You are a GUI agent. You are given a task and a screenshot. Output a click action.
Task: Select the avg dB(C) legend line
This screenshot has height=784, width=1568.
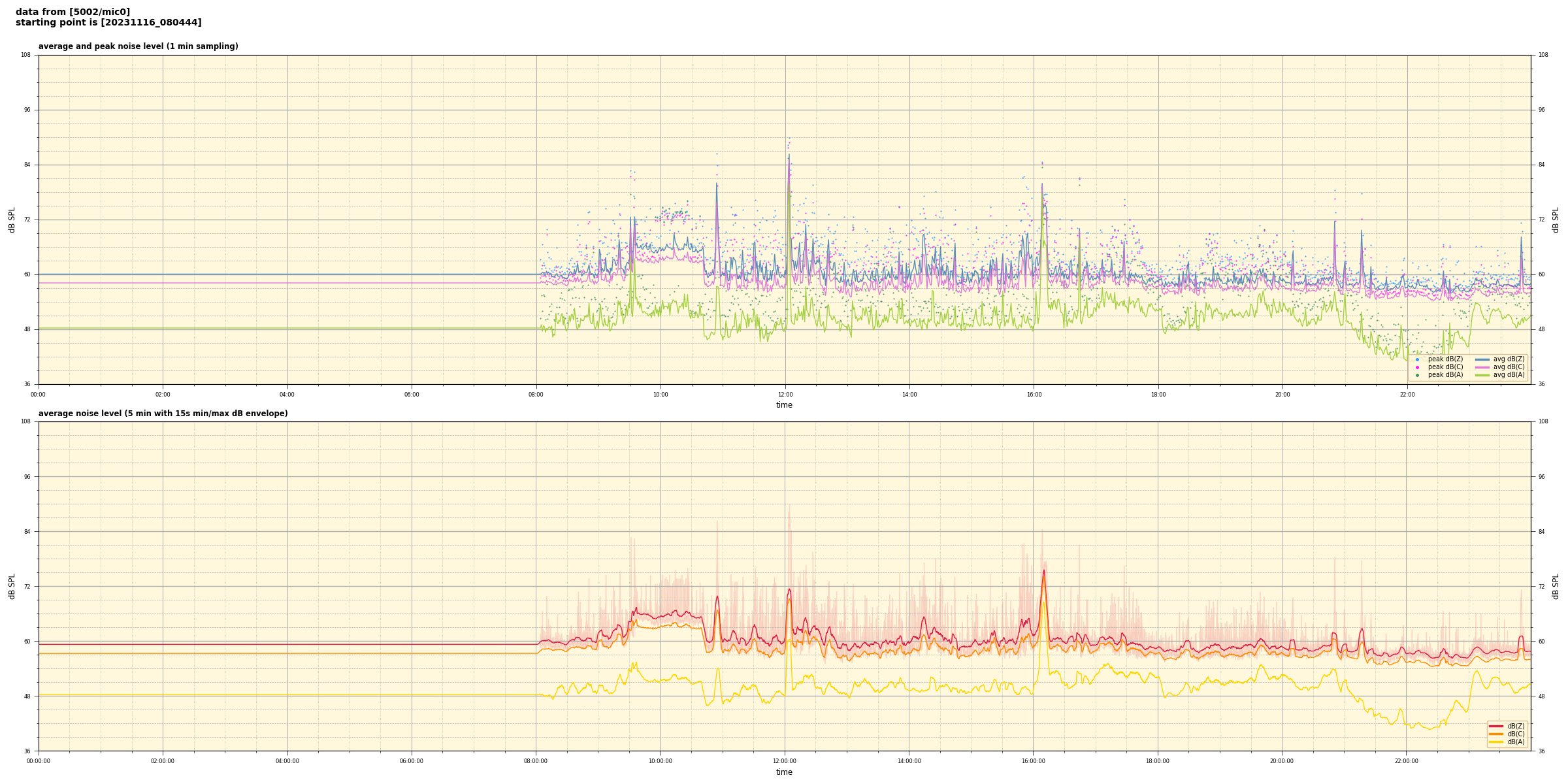(x=1482, y=367)
